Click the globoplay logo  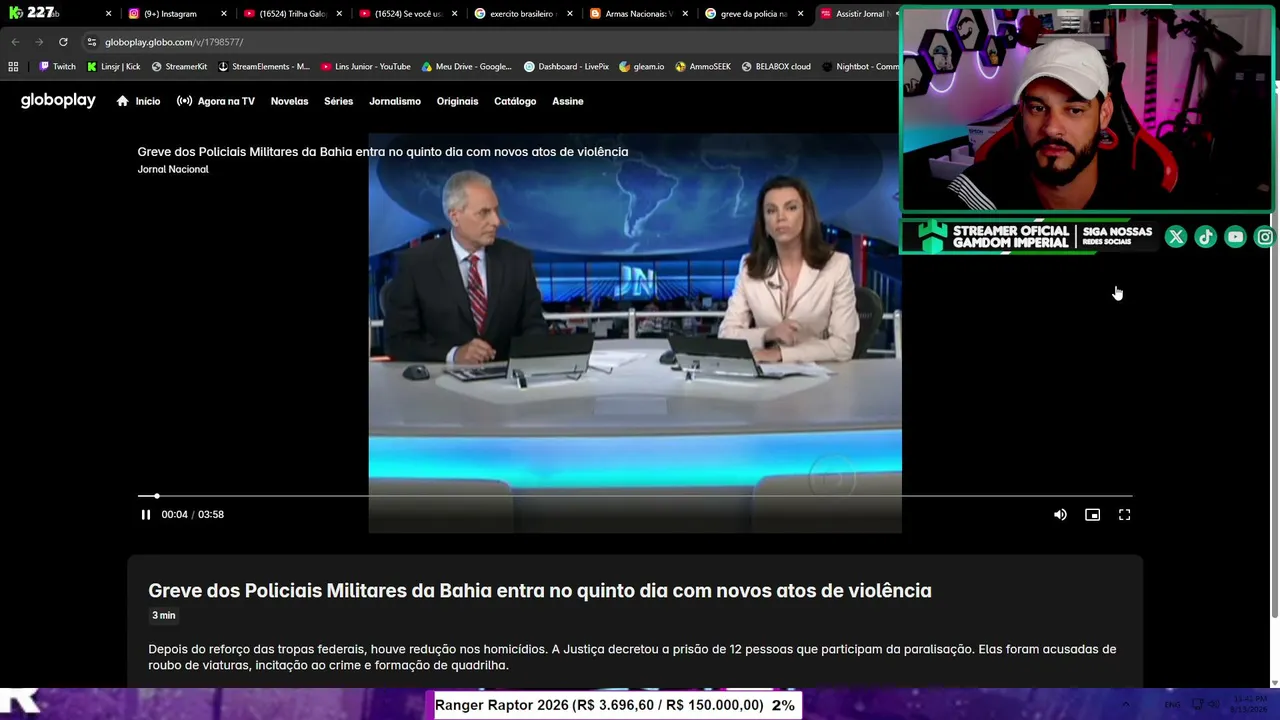pos(58,100)
